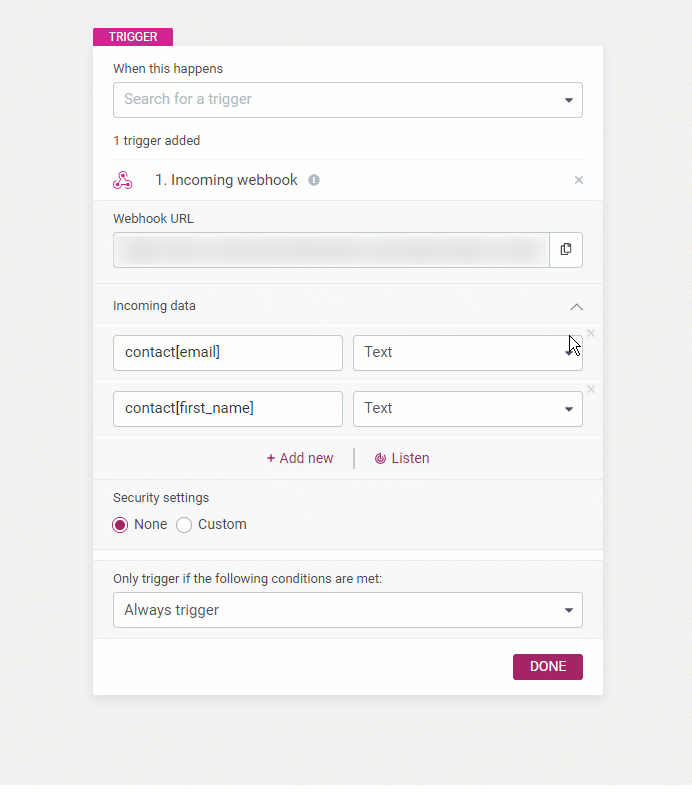
Task: Click the pink webhook icon
Action: (123, 180)
